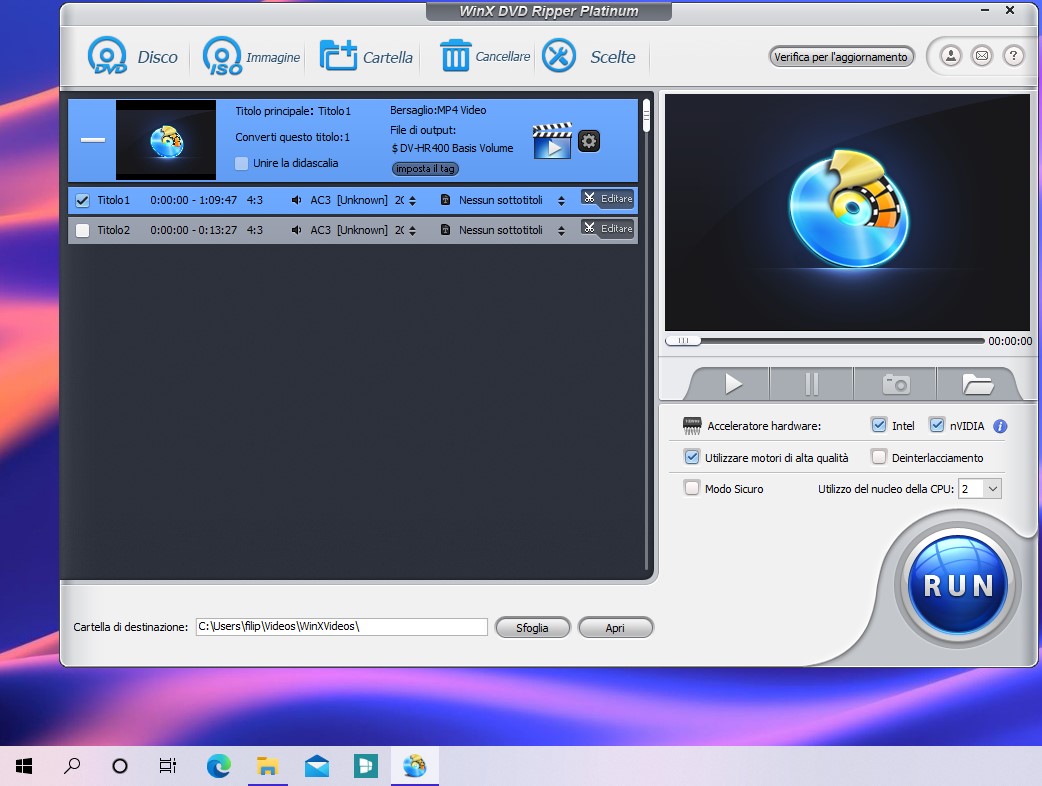The height and width of the screenshot is (786, 1042).
Task: Click Verifica per l'aggiornamento button
Action: coord(841,56)
